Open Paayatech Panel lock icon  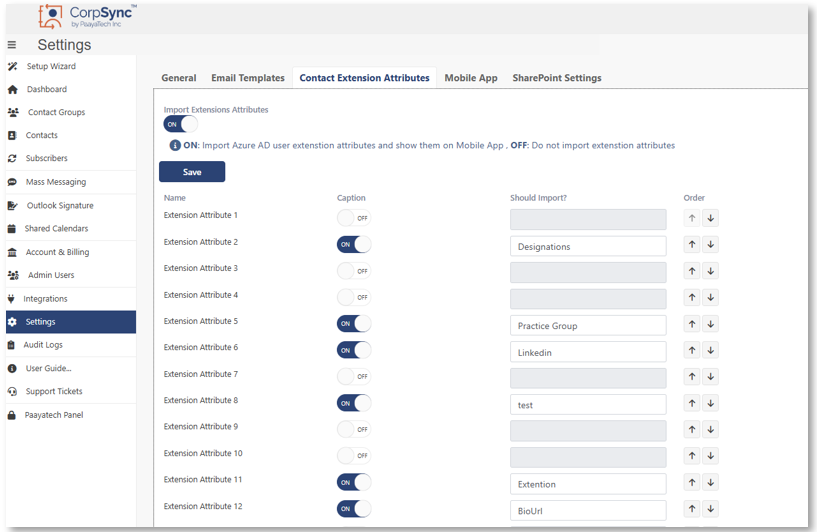pyautogui.click(x=11, y=415)
